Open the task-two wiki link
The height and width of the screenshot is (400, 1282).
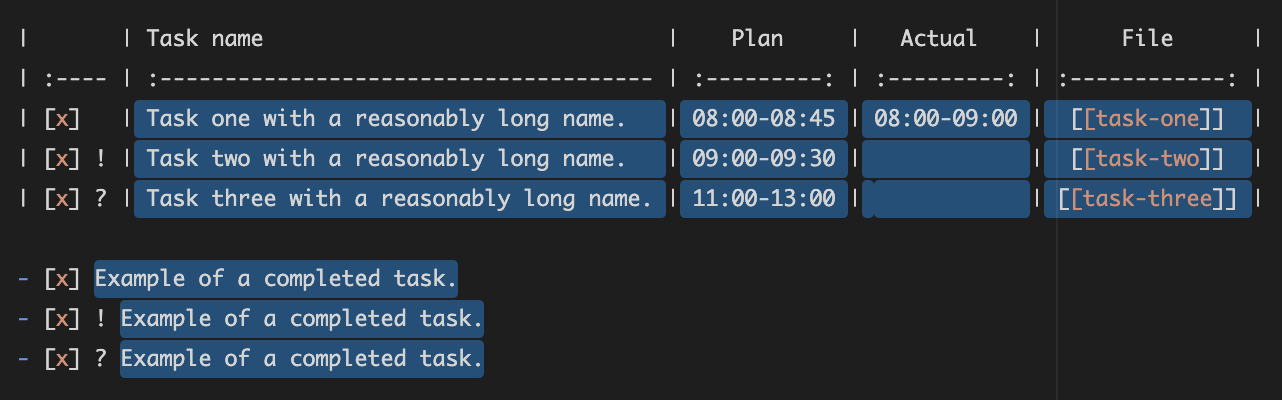pos(1147,159)
